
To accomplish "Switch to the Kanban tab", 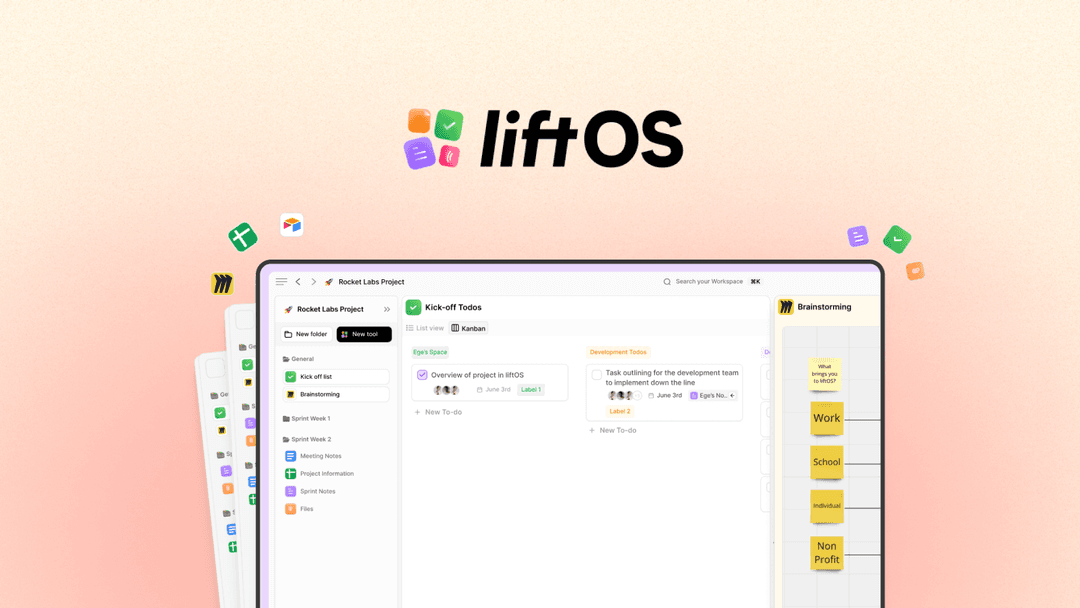I will (468, 328).
